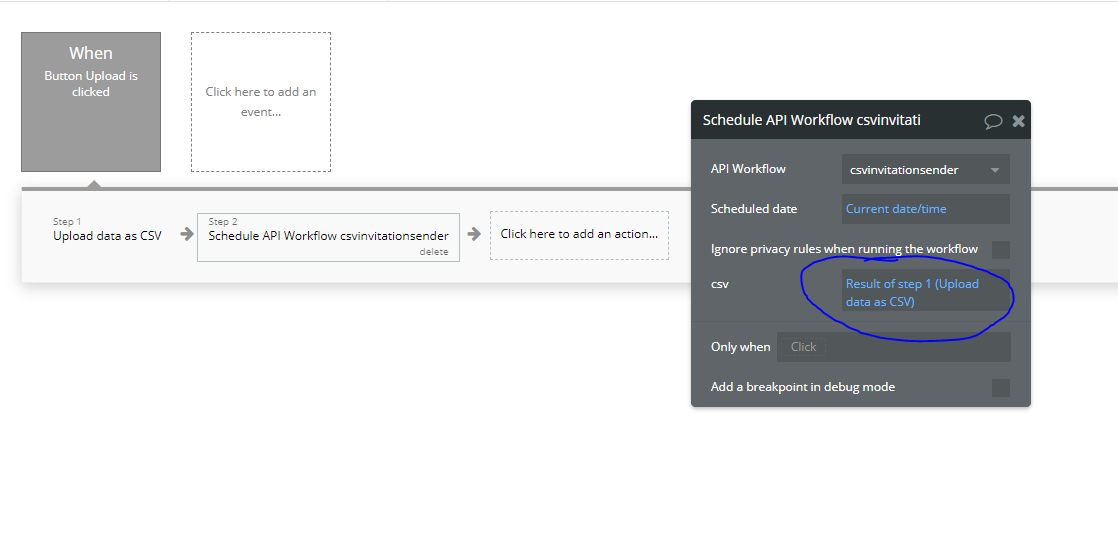Click the Schedule API Workflow panel title
Viewport: 1118px width, 558px height.
click(811, 120)
